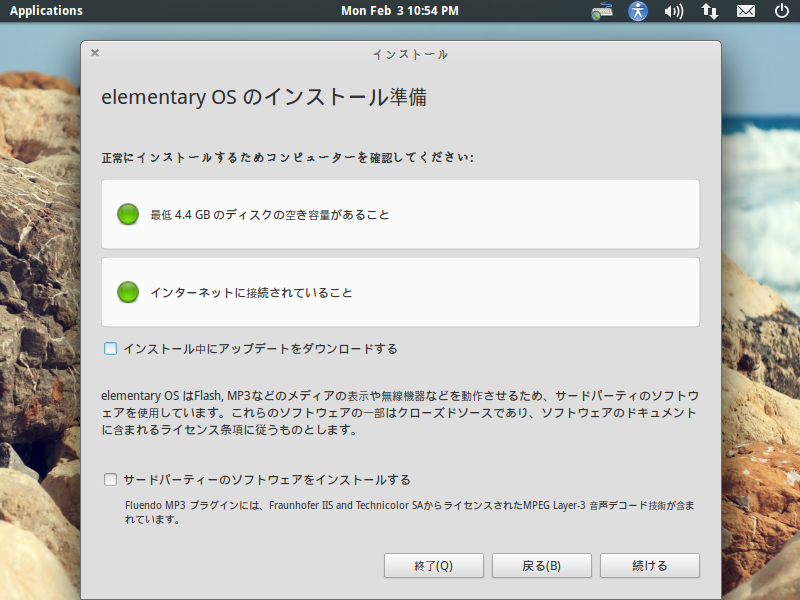800x600 pixels.
Task: Click the heading 'elementary OS のインストール準備'
Action: click(264, 97)
